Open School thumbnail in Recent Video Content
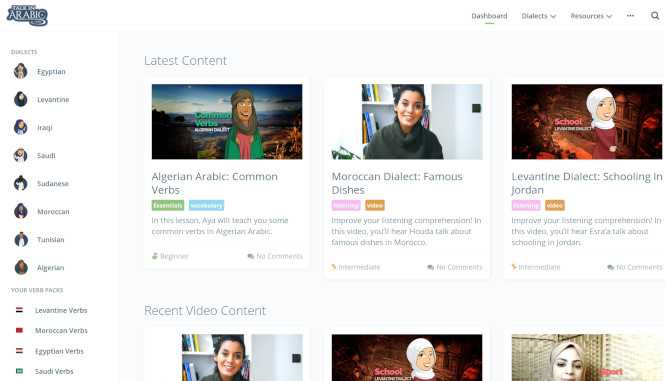665x381 pixels. (407, 357)
